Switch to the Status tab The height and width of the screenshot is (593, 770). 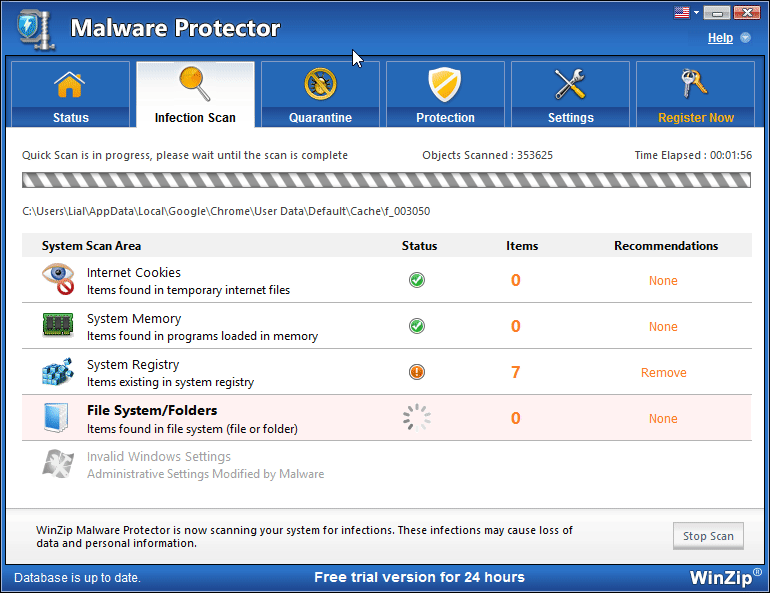(x=70, y=94)
